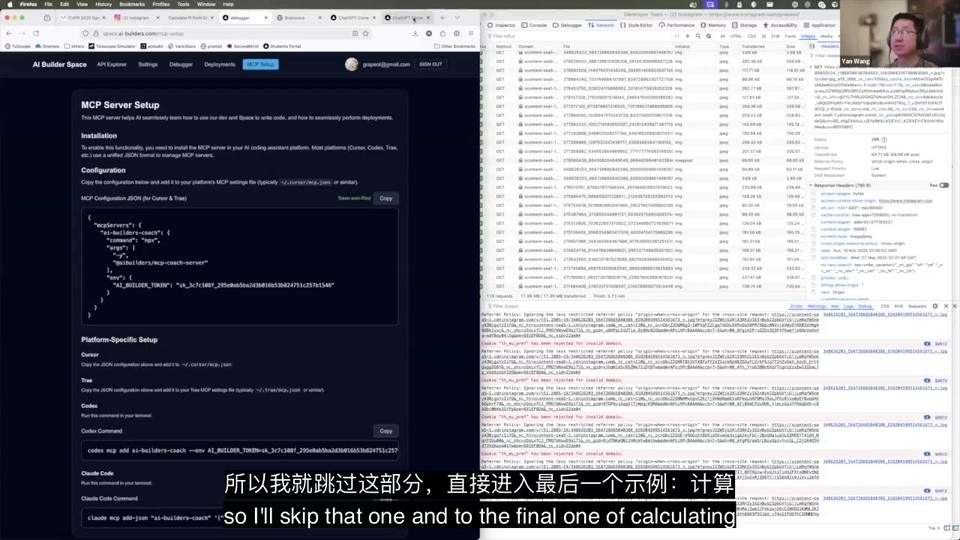Open the Bookmarks menu
Screen dimensions: 960x540
(x=132, y=4)
